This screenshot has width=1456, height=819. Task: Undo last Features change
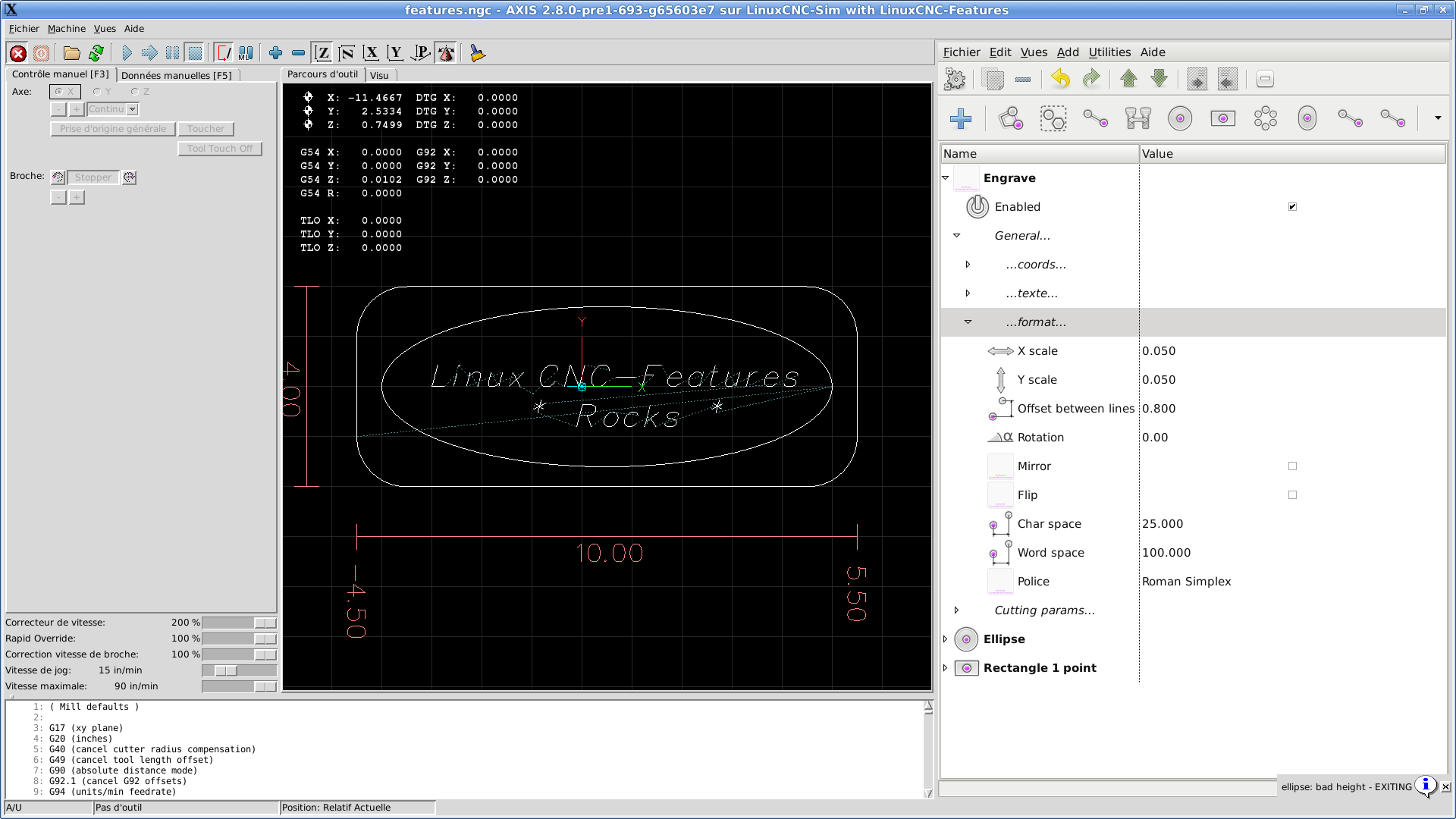[1061, 79]
